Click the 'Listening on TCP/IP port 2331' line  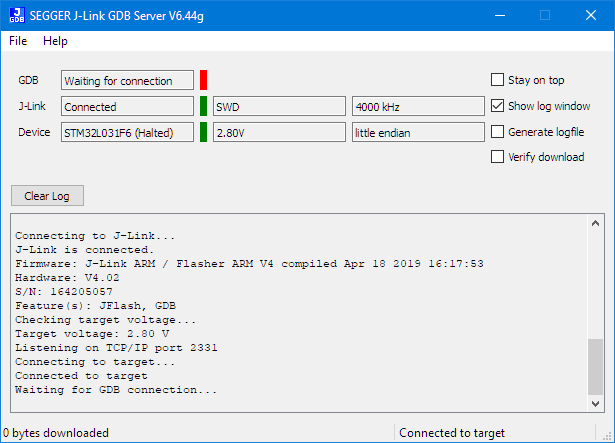point(116,348)
